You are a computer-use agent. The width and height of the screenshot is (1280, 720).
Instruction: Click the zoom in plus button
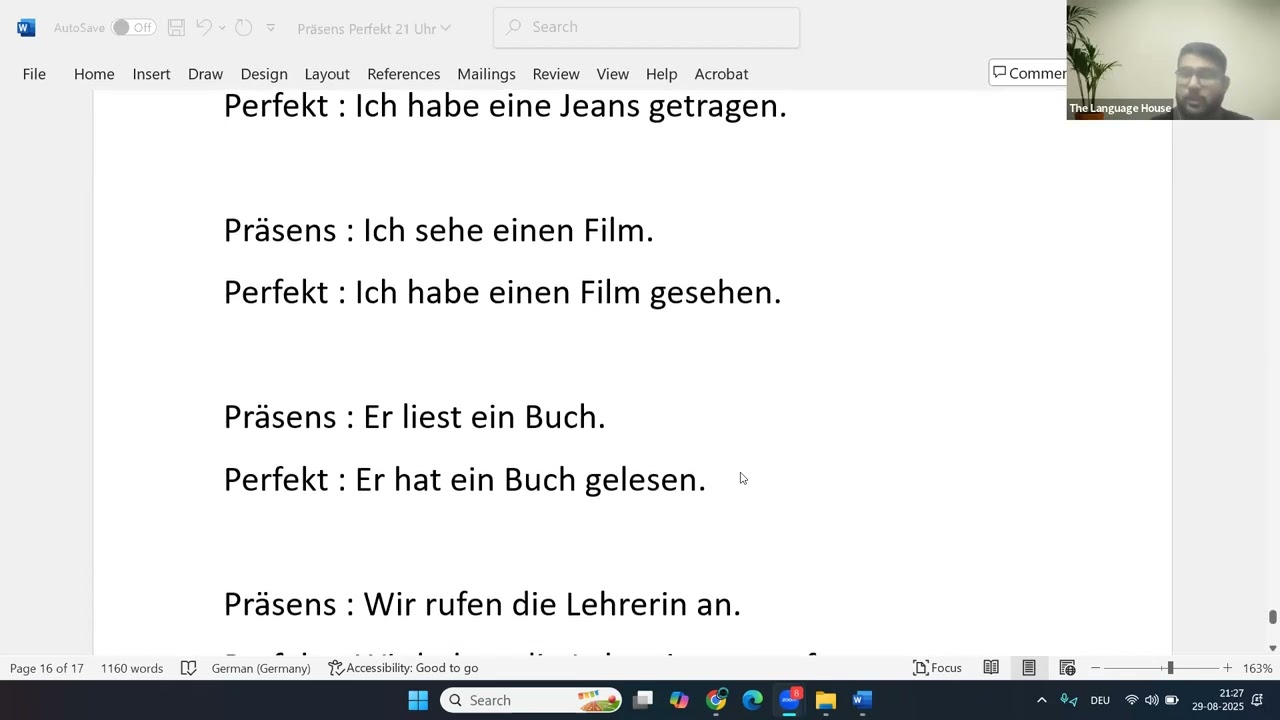[1227, 668]
